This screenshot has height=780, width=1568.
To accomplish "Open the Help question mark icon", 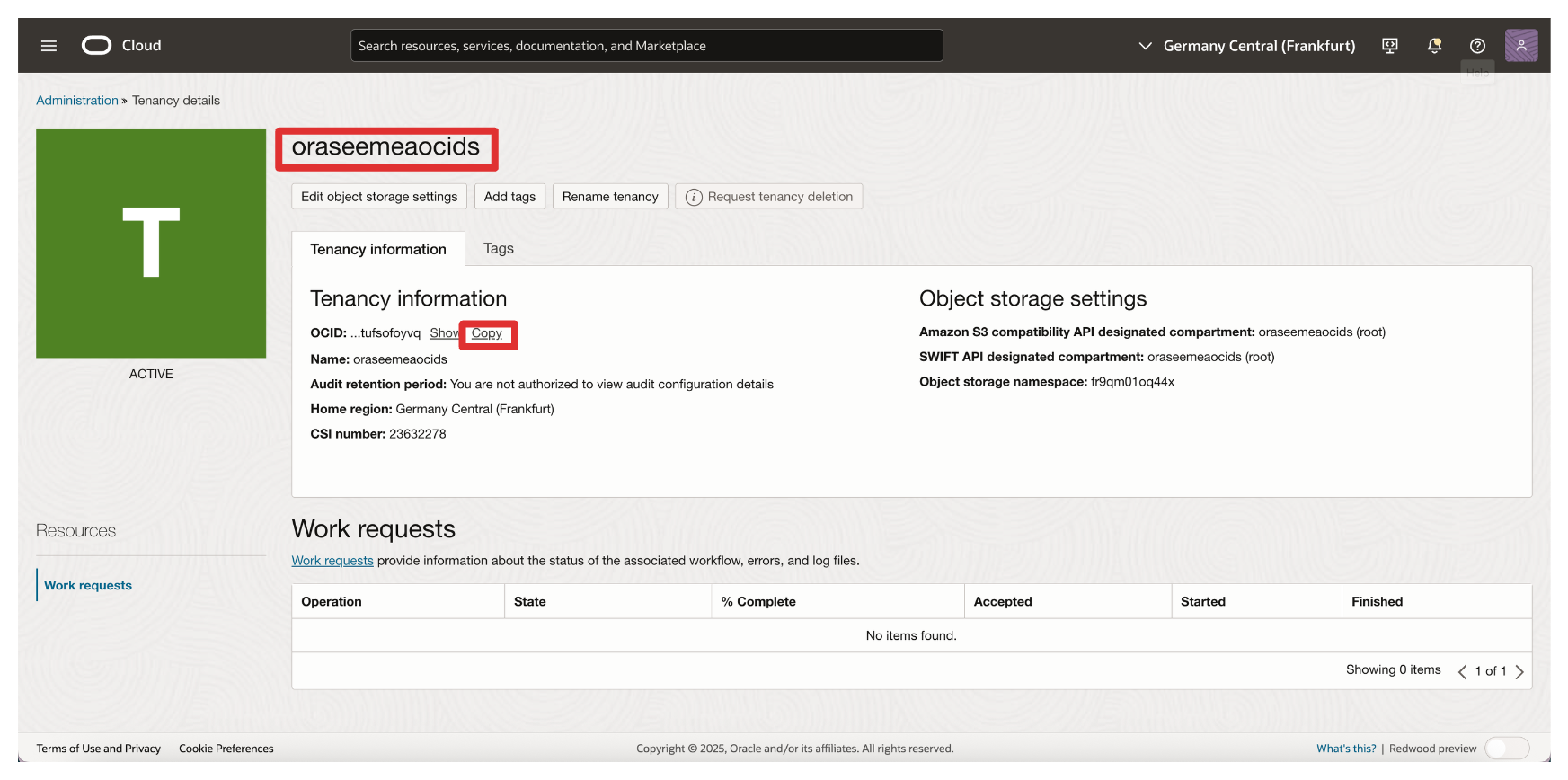I will click(1477, 46).
